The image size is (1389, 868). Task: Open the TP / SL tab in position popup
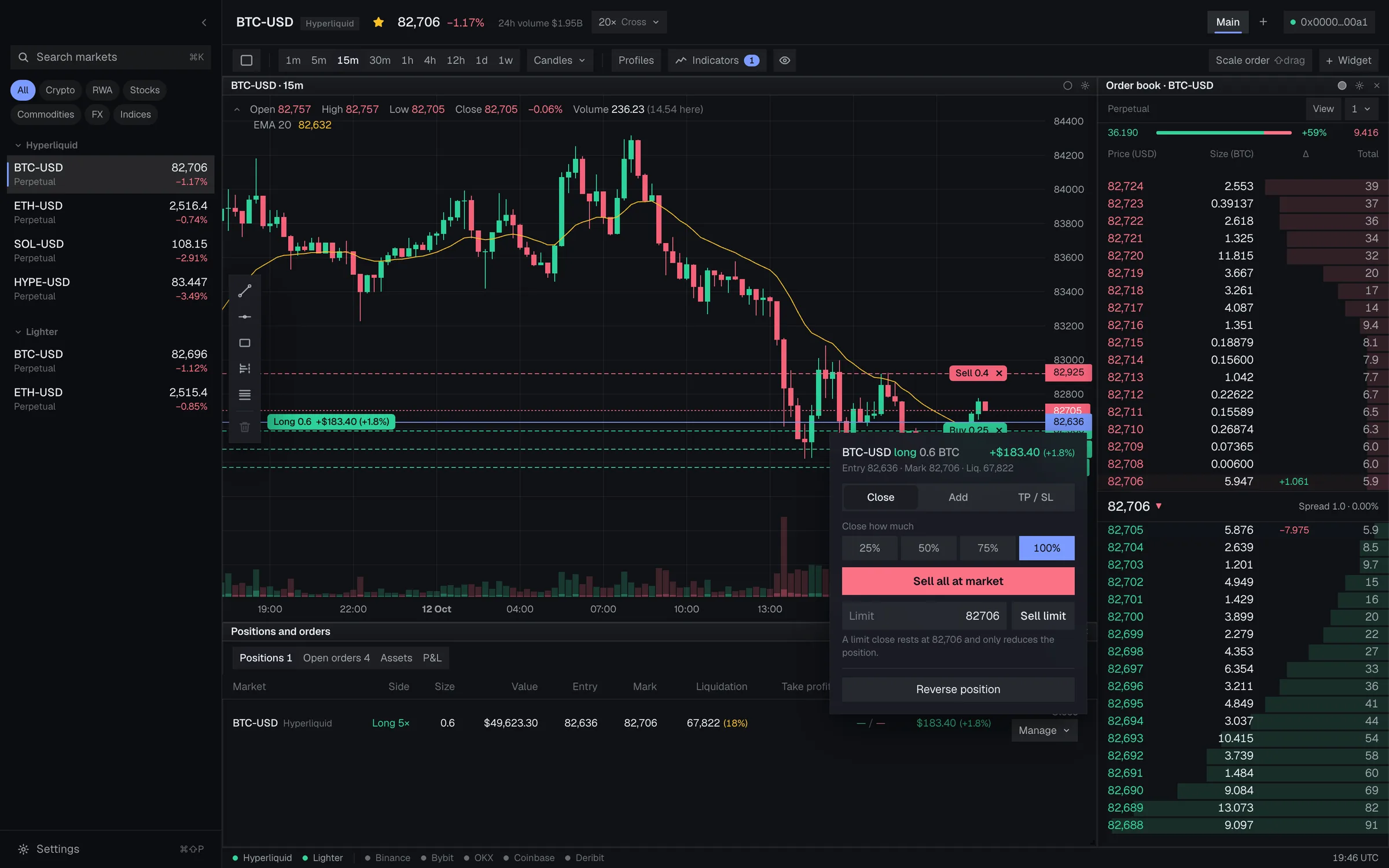click(x=1035, y=498)
